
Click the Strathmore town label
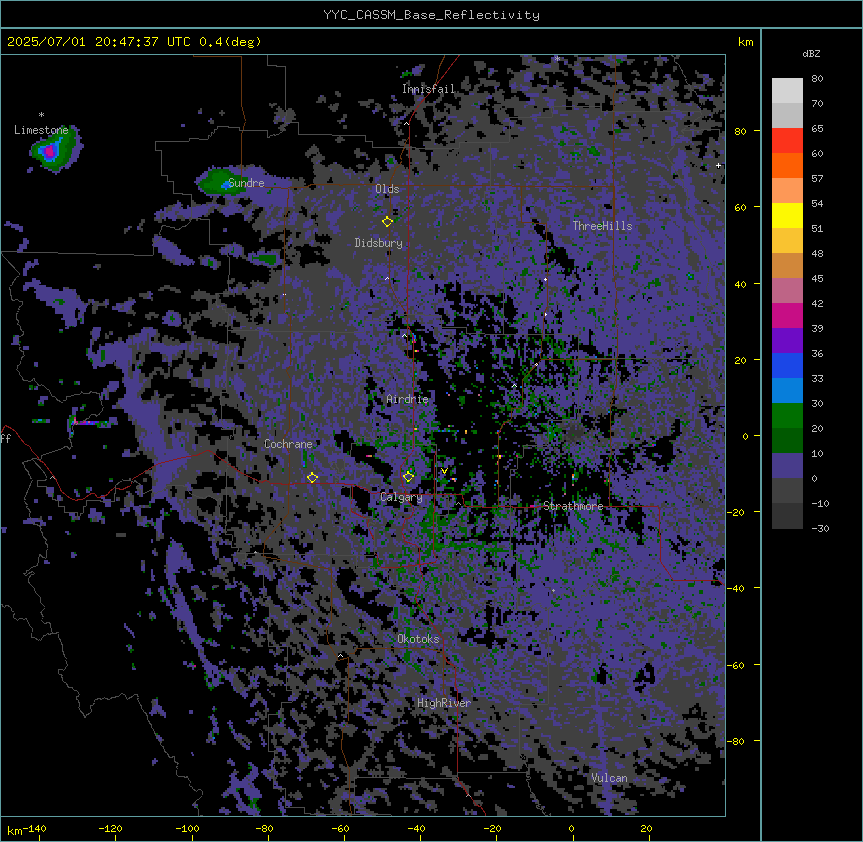tap(573, 506)
